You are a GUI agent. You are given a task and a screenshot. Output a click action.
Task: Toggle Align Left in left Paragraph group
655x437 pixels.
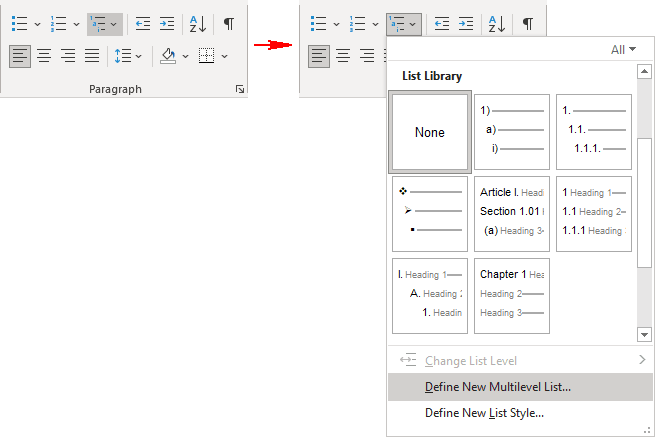click(20, 56)
